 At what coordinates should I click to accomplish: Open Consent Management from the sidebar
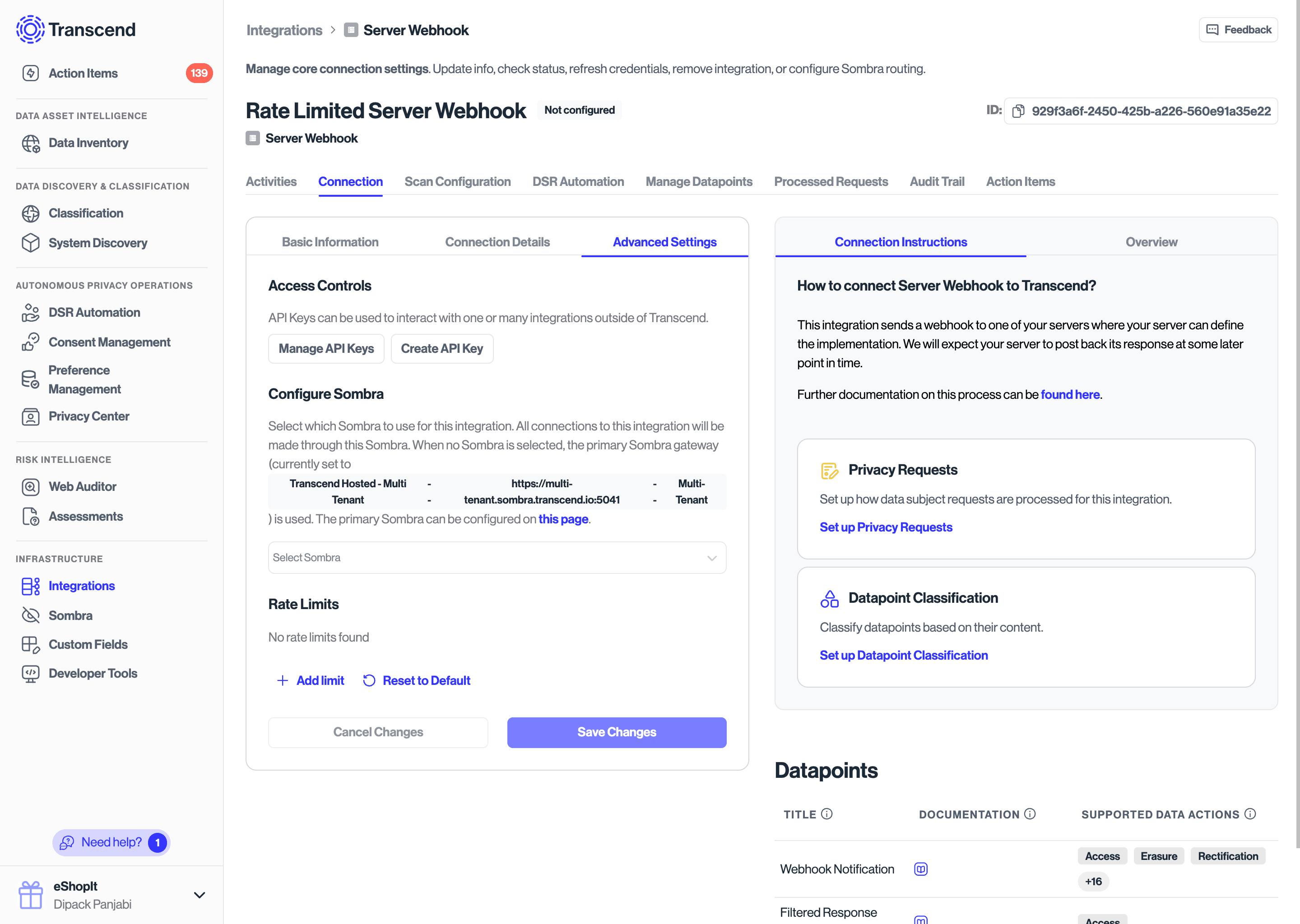(x=109, y=342)
